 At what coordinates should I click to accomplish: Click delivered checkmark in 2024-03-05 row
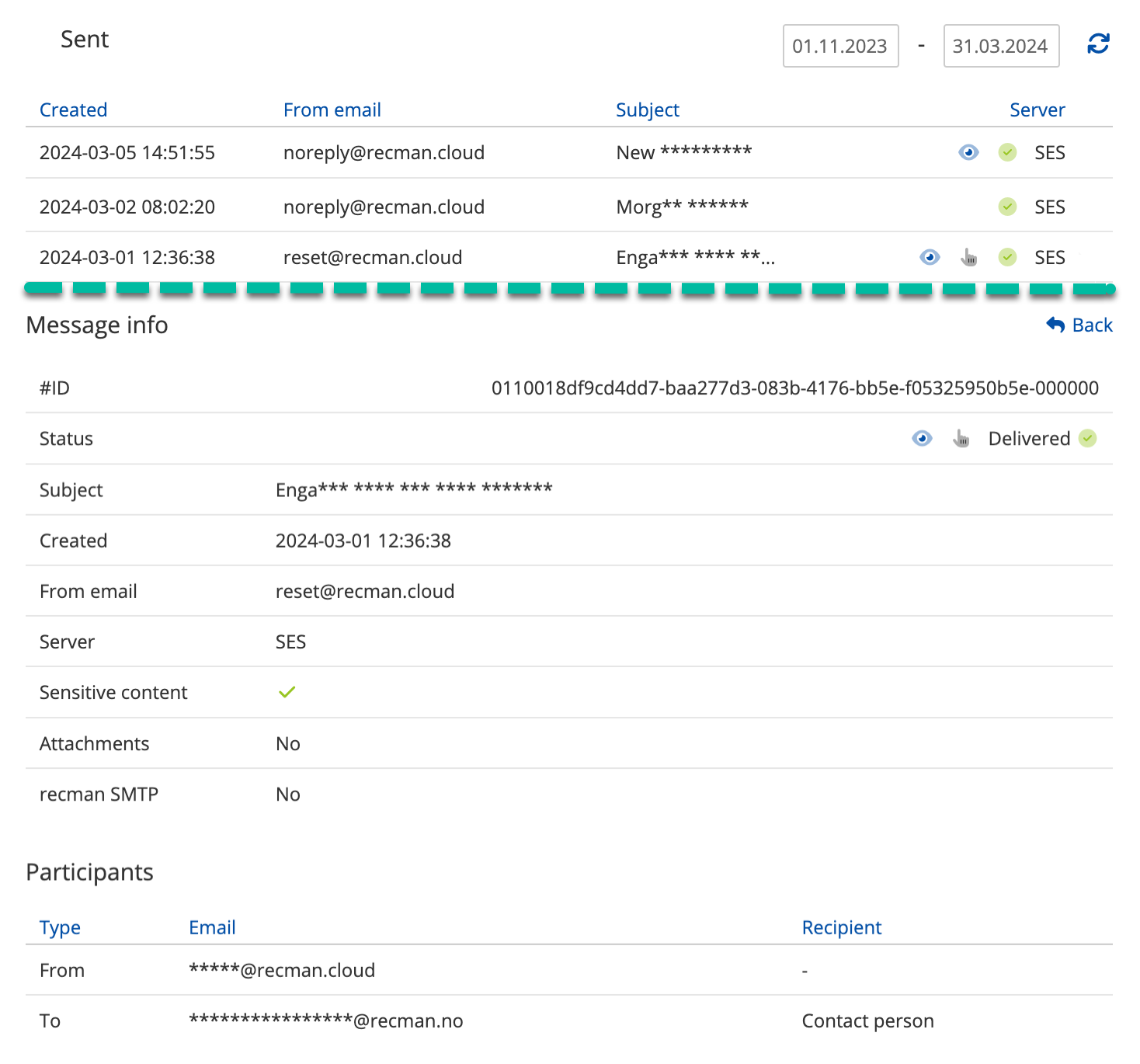click(1007, 152)
